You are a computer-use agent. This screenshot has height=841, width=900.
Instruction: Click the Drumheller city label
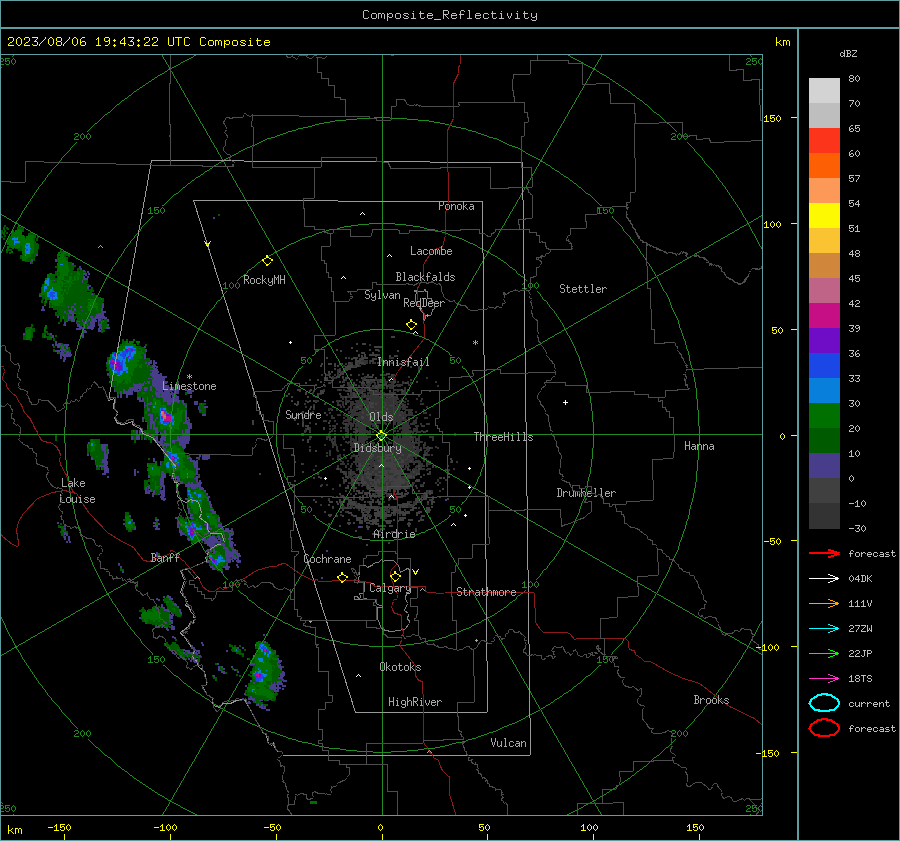(x=586, y=493)
